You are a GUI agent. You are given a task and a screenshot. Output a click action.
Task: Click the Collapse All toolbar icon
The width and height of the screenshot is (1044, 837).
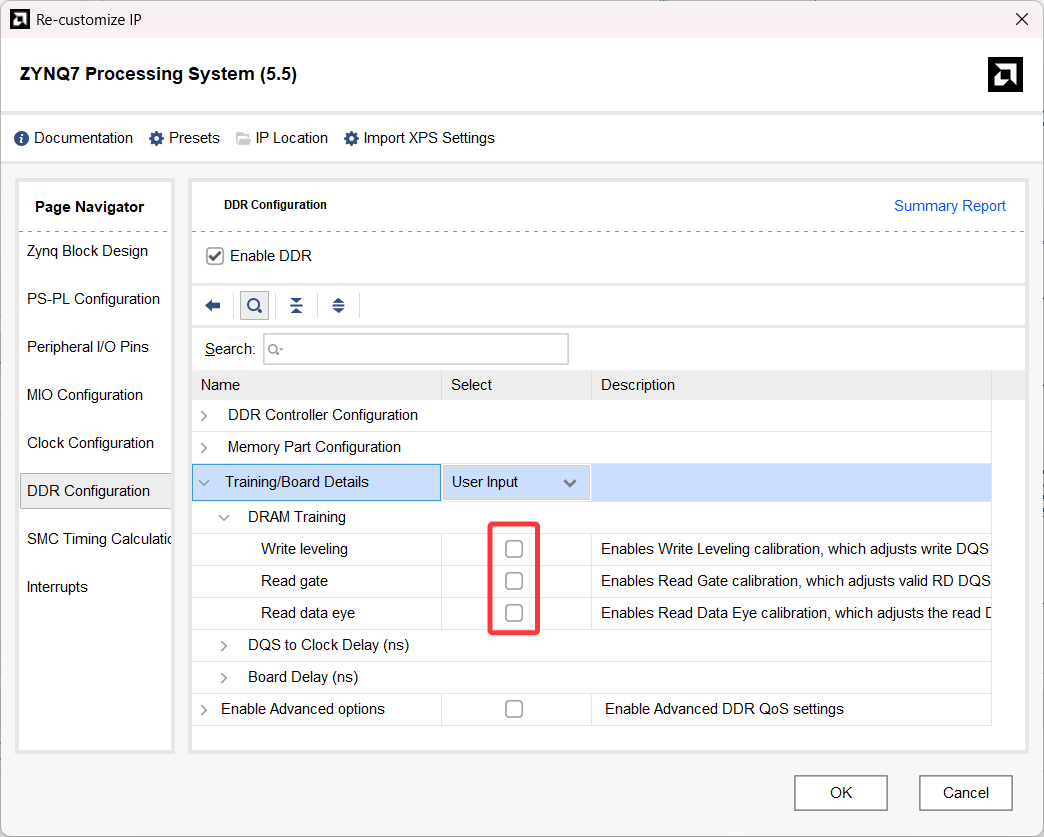(296, 306)
